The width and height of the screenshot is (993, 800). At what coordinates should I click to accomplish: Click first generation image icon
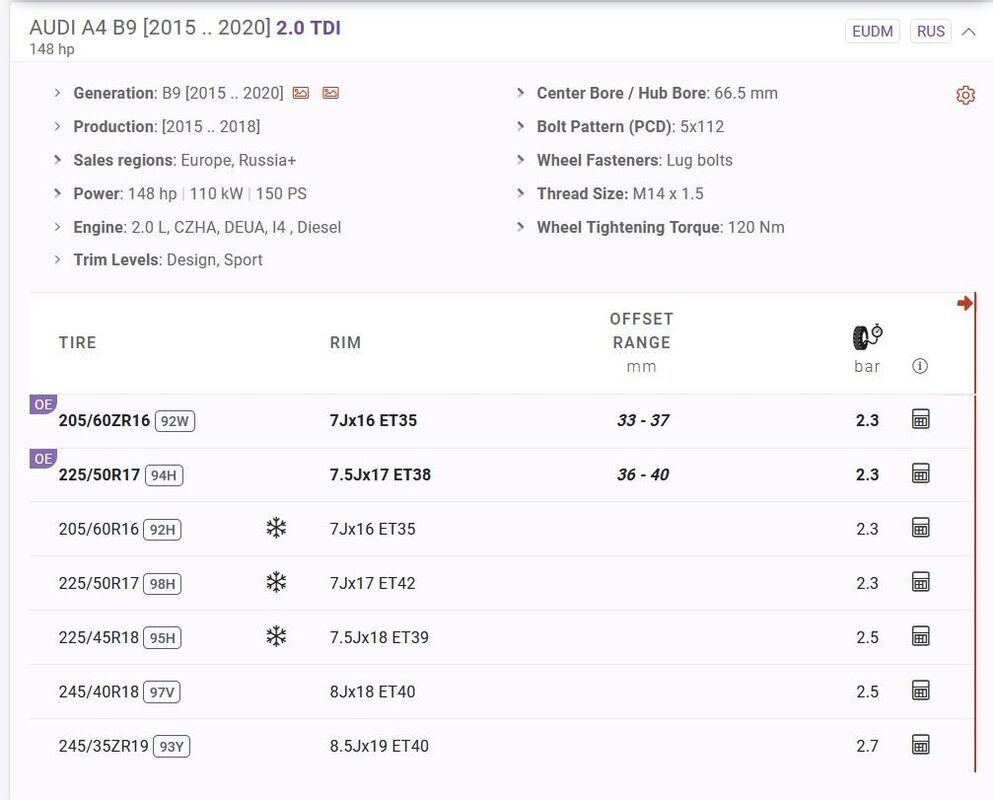301,93
